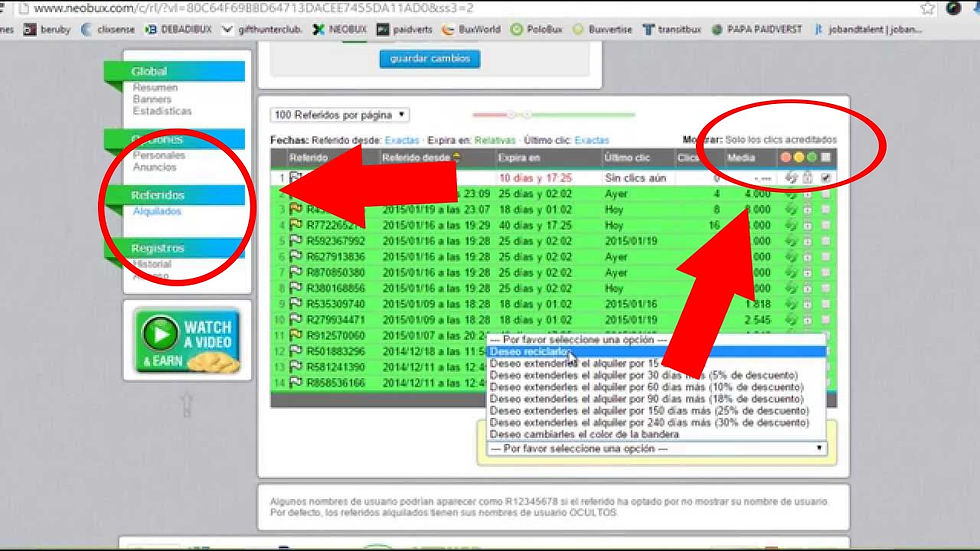Open the DEBADIBUX bookmark
Viewport: 980px width, 551px height.
coord(179,29)
